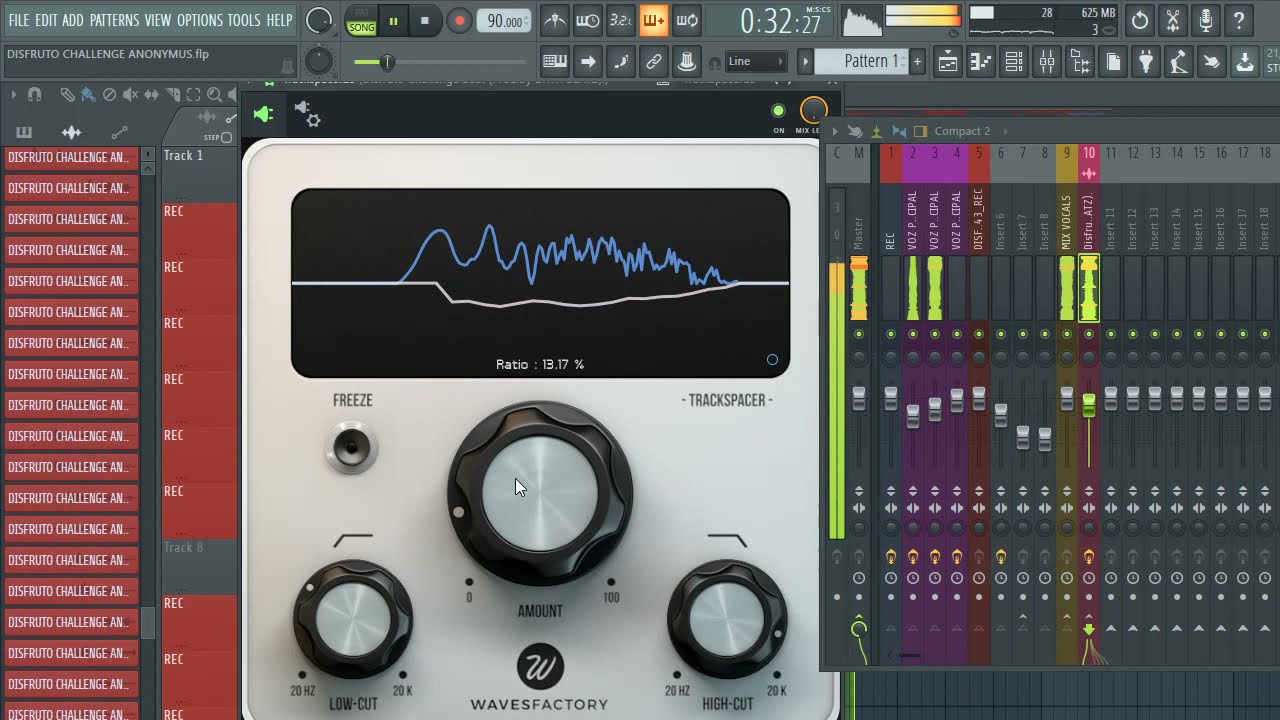Open the Piano roll view icon

(980, 62)
